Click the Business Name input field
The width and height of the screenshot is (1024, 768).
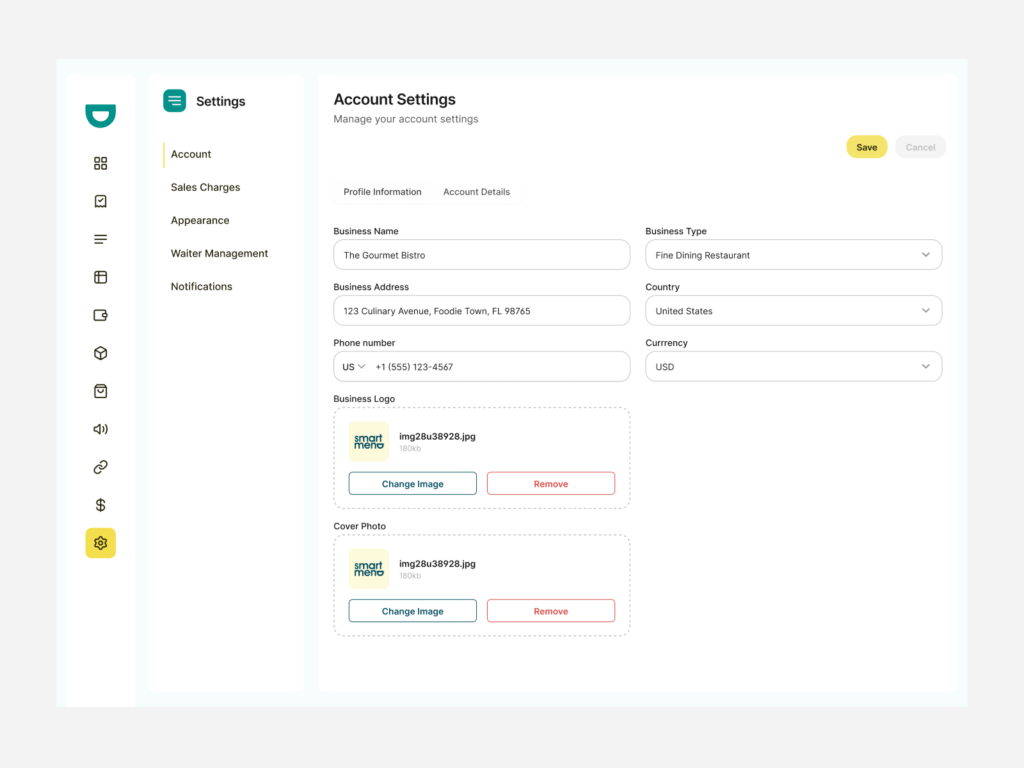click(x=481, y=255)
